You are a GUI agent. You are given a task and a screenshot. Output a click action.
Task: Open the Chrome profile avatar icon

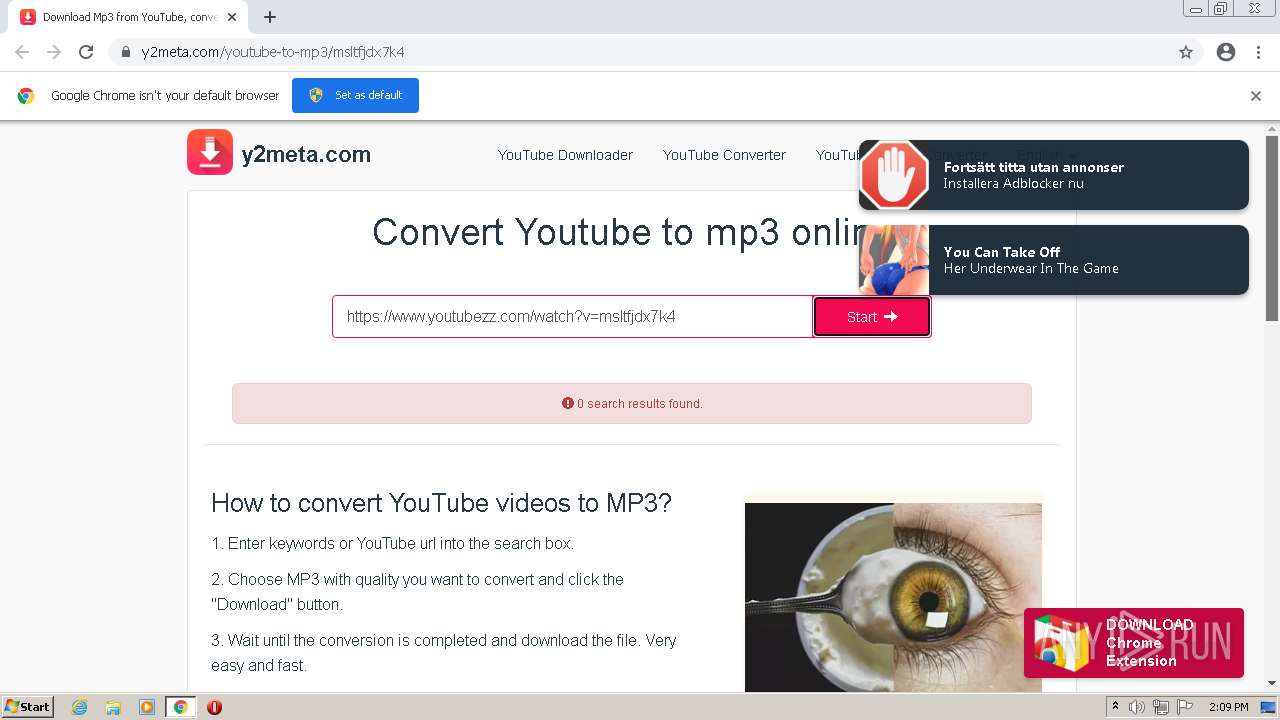1226,52
